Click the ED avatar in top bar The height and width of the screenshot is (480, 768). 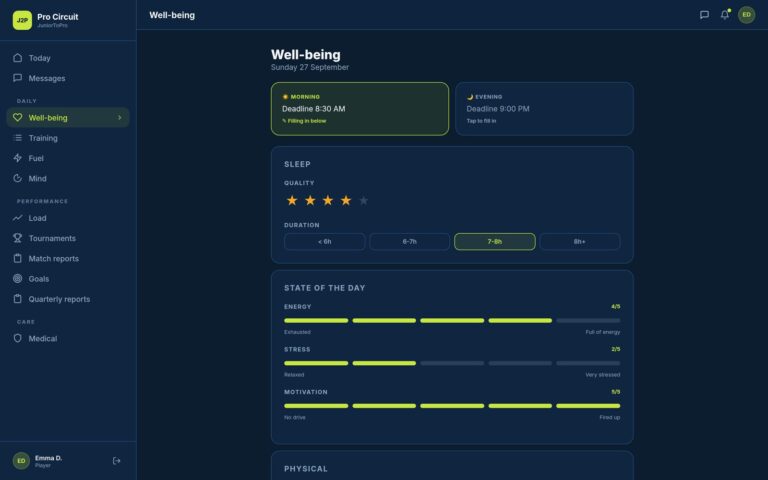click(x=746, y=15)
